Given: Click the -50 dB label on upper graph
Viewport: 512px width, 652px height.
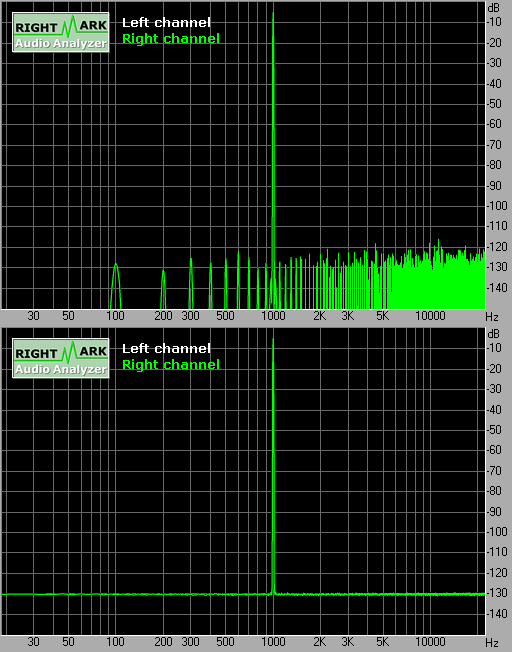Looking at the screenshot, I should [x=494, y=104].
